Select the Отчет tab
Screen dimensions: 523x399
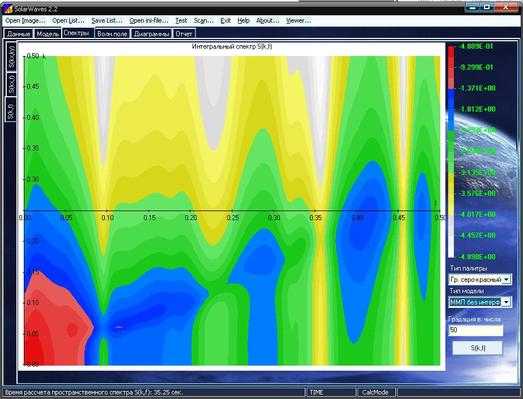184,34
